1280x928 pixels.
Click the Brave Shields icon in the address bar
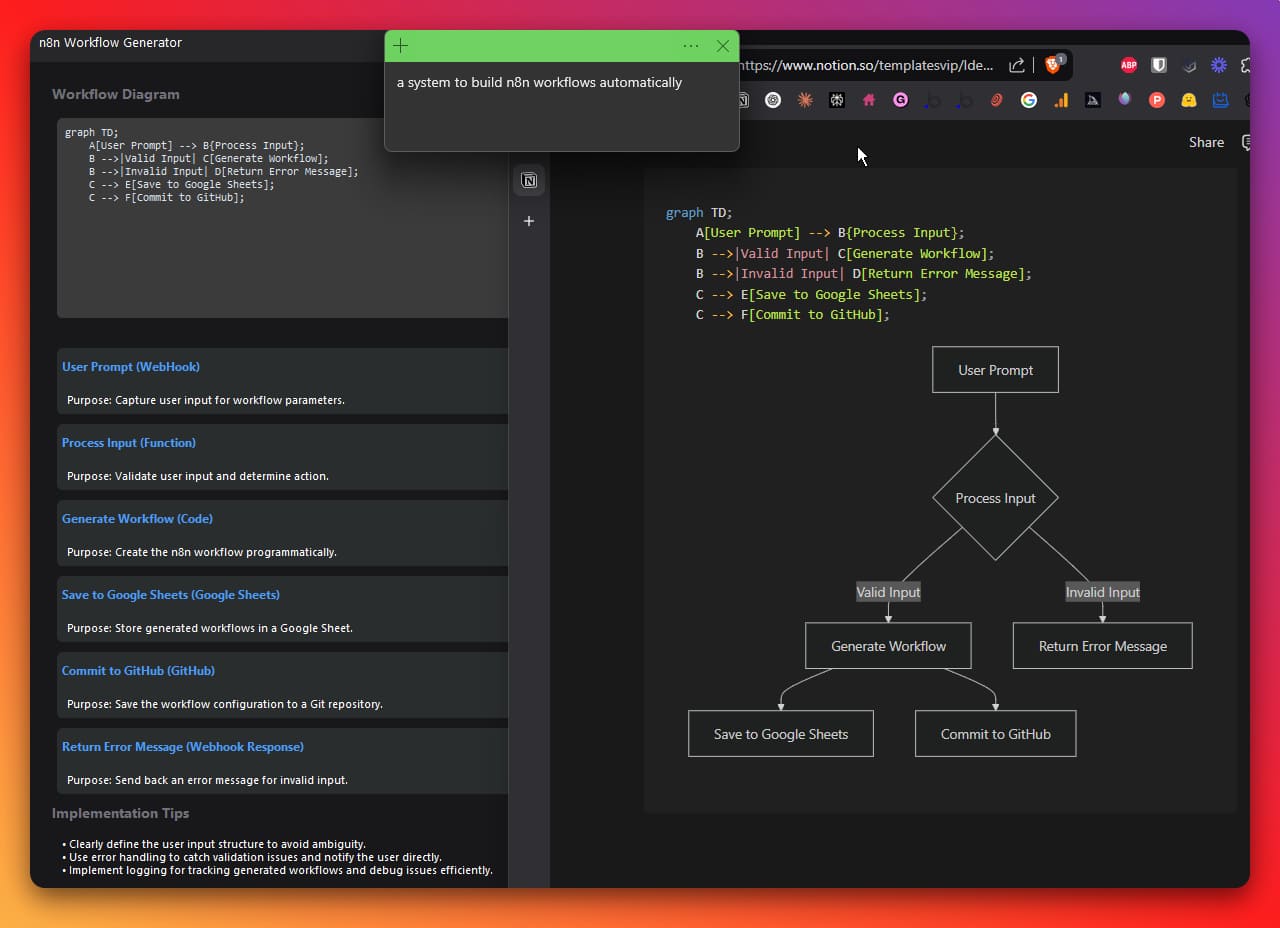[x=1053, y=65]
